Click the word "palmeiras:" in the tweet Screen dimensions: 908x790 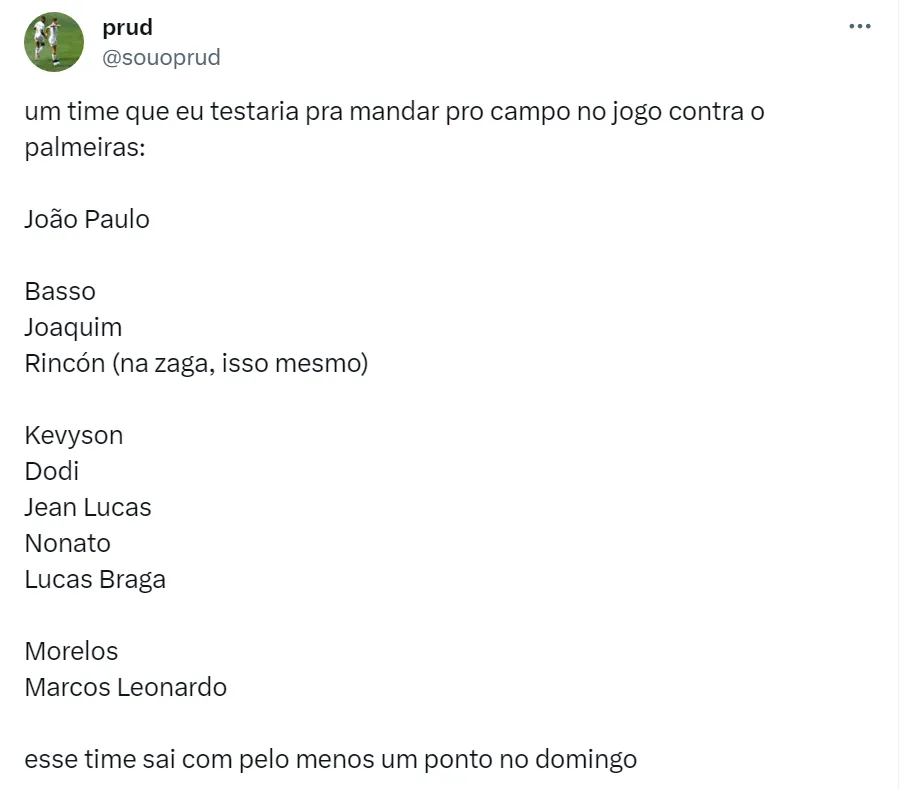pos(85,147)
